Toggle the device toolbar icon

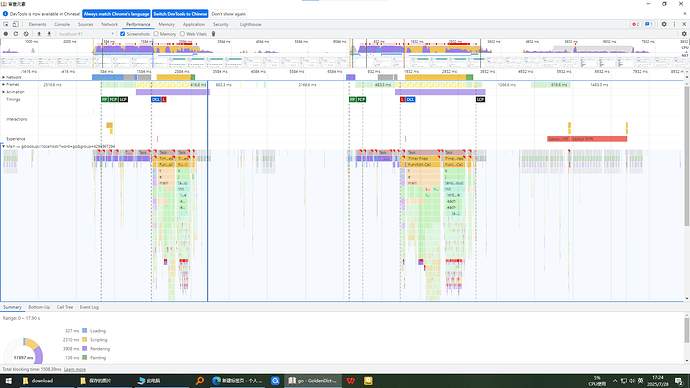click(15, 24)
